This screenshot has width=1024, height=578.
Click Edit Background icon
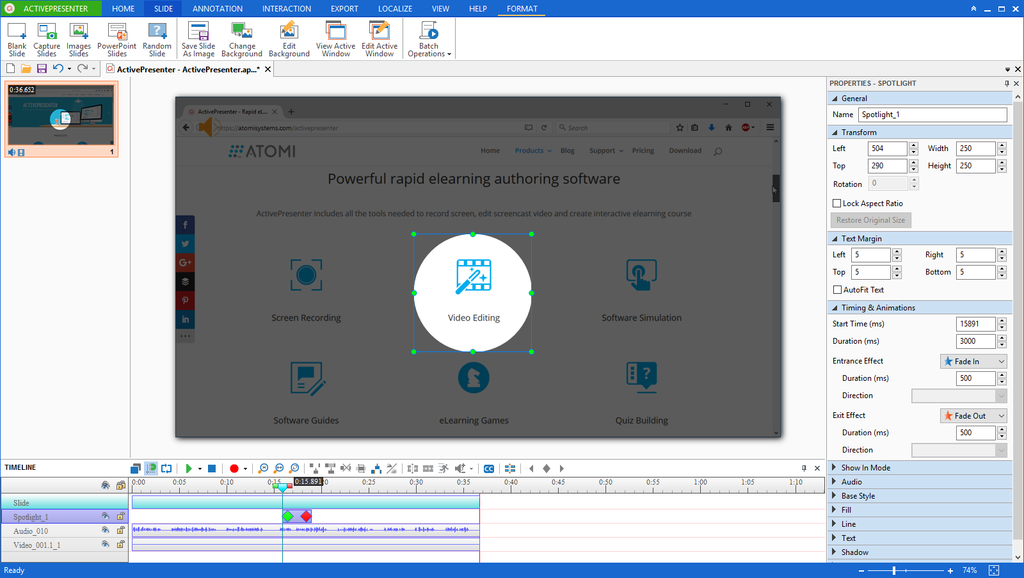pos(289,39)
